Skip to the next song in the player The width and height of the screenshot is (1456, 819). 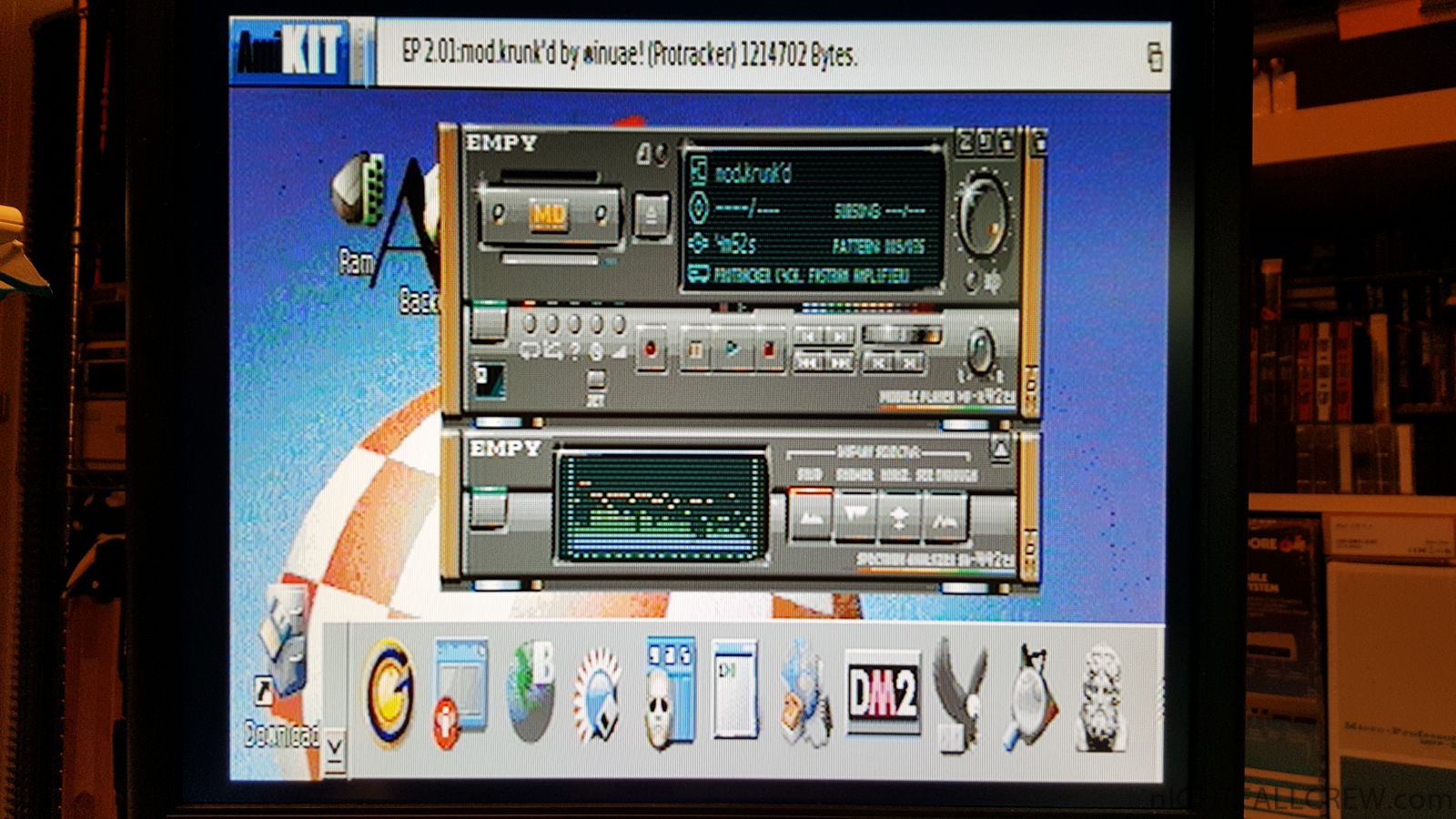[x=840, y=336]
